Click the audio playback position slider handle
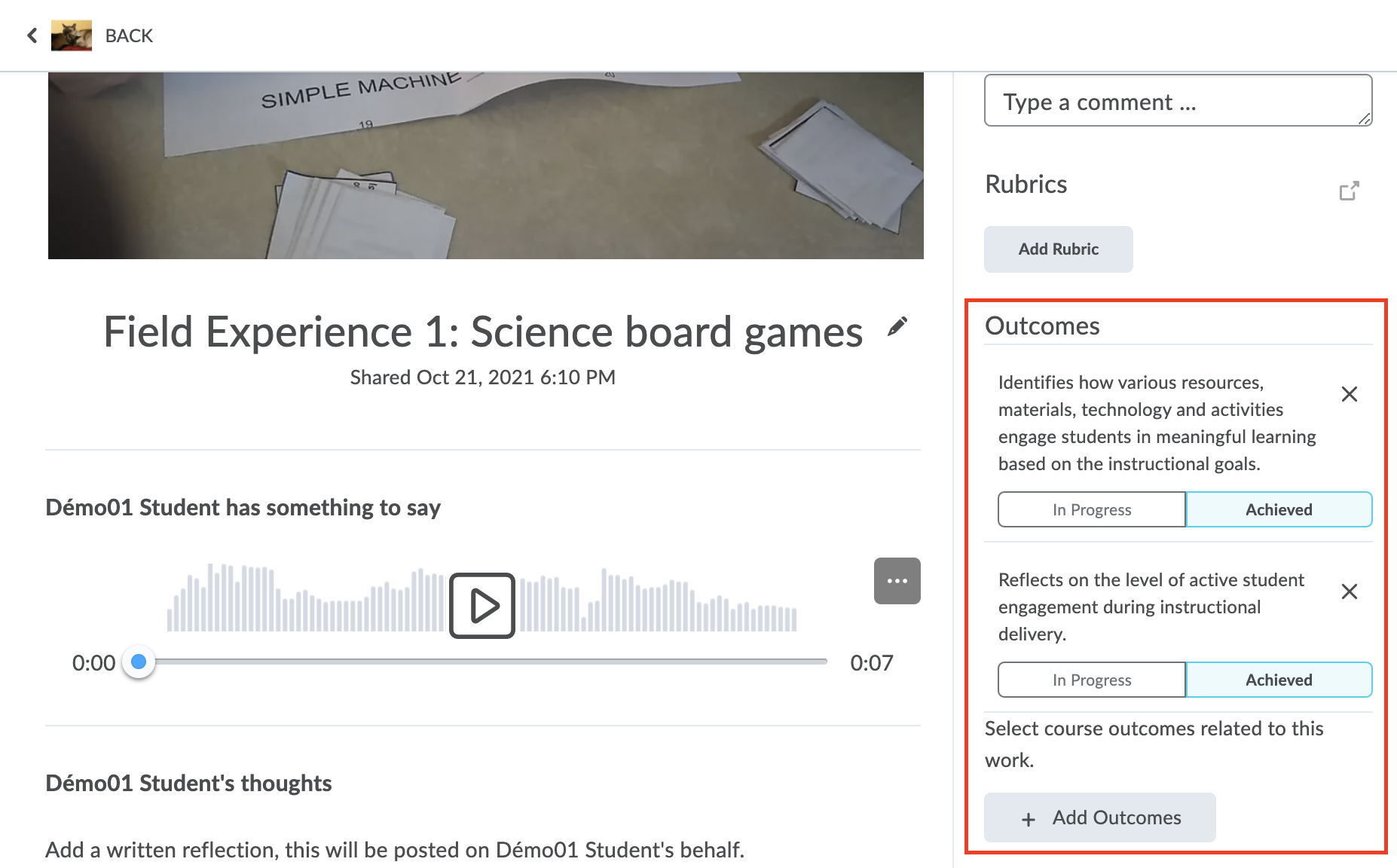1397x868 pixels. point(139,662)
